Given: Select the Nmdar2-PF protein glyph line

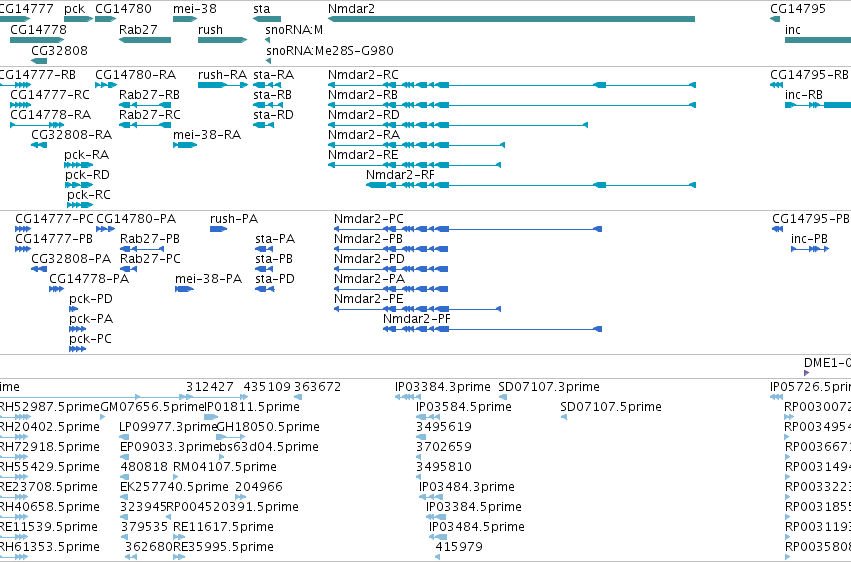Looking at the screenshot, I should [x=492, y=329].
